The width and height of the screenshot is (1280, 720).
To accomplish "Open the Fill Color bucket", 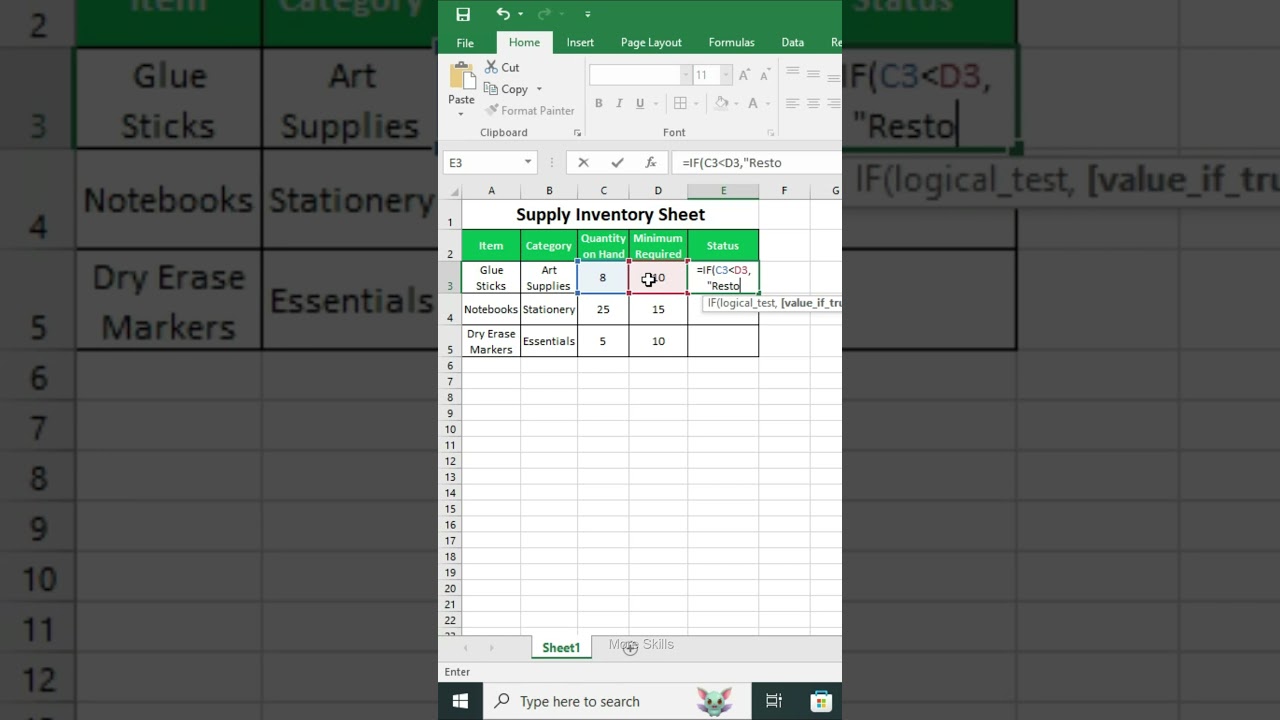I will (721, 103).
